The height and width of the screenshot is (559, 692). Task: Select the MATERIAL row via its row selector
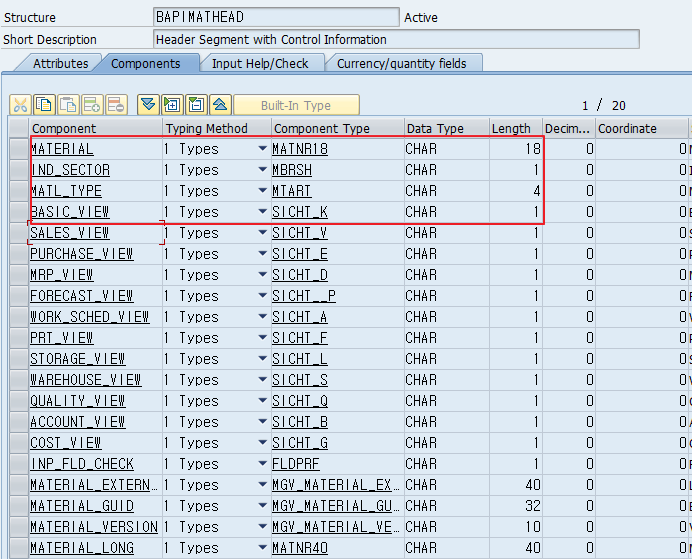(19, 149)
